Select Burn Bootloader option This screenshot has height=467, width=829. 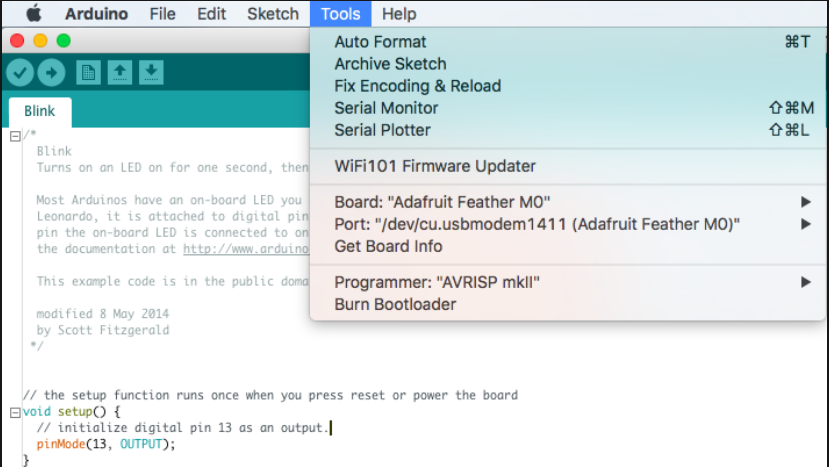(x=395, y=305)
